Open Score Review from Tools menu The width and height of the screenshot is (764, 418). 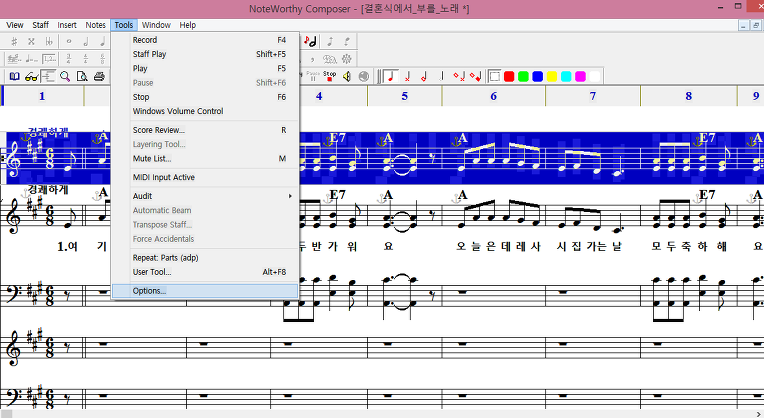(x=205, y=130)
